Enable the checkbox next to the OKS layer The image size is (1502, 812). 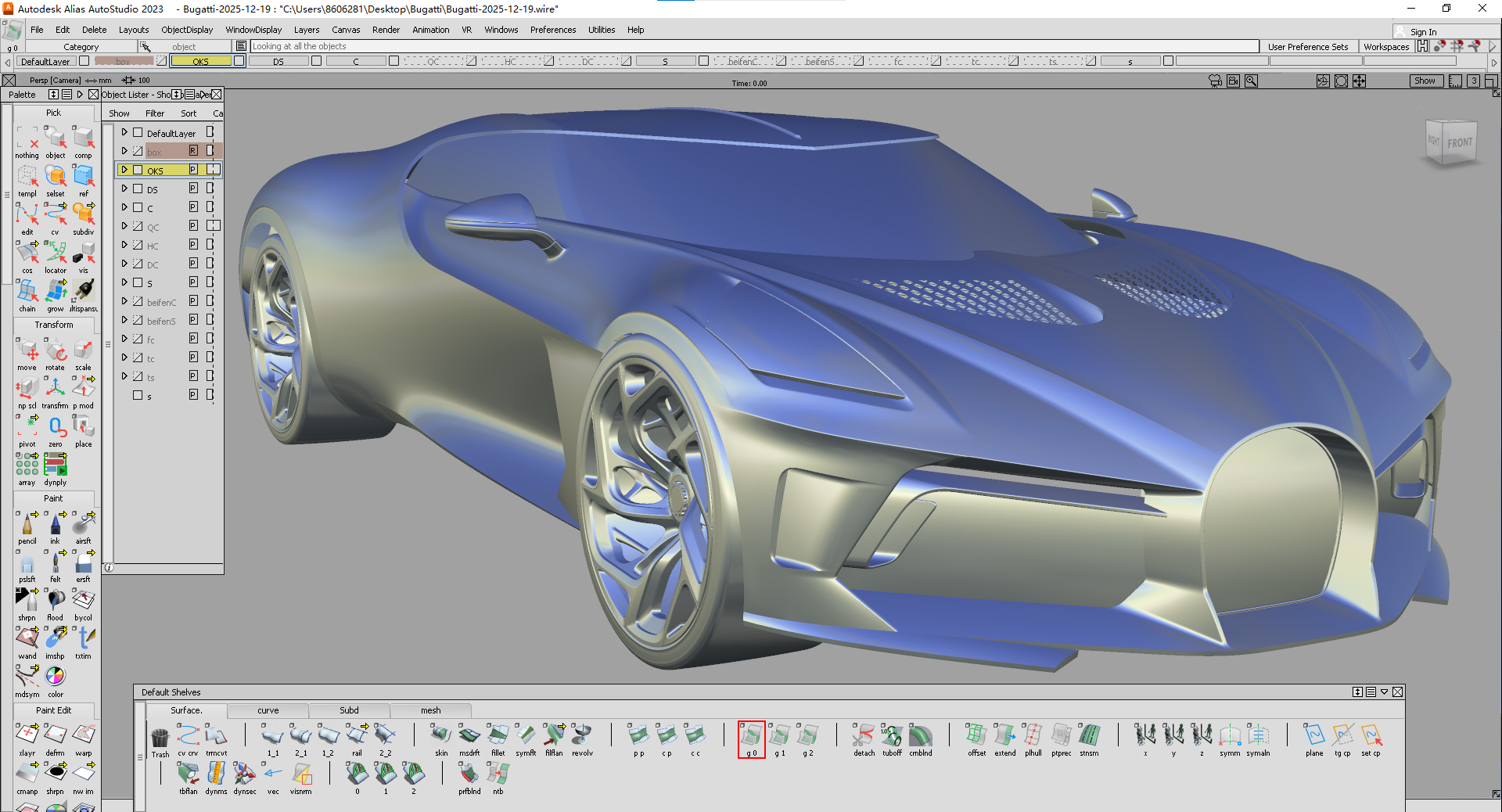coord(137,170)
